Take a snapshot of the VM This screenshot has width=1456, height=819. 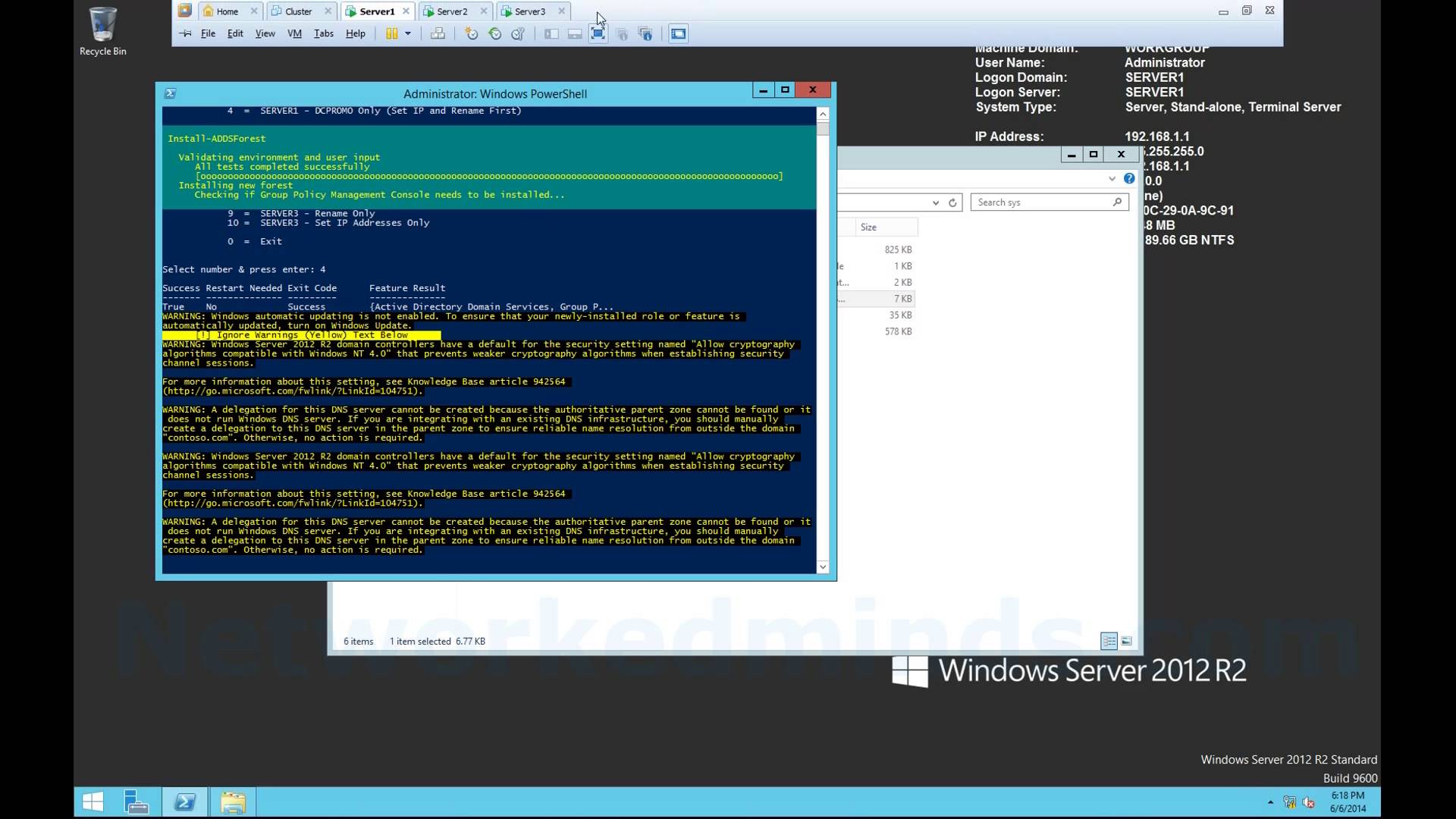[x=471, y=33]
